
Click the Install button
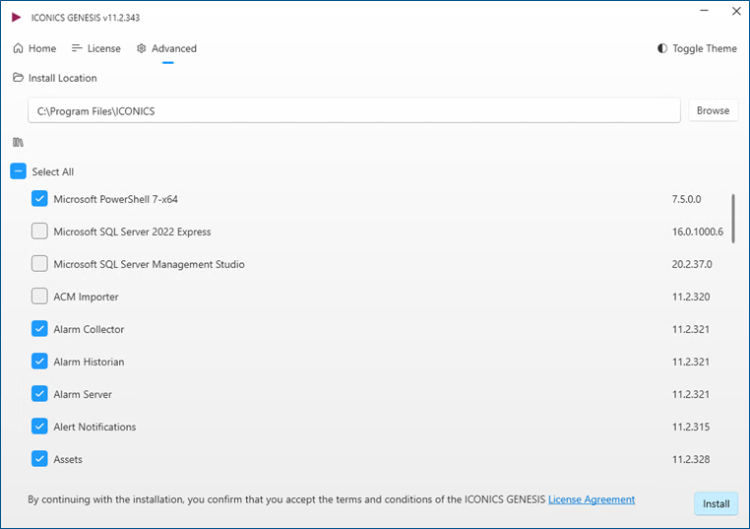716,504
